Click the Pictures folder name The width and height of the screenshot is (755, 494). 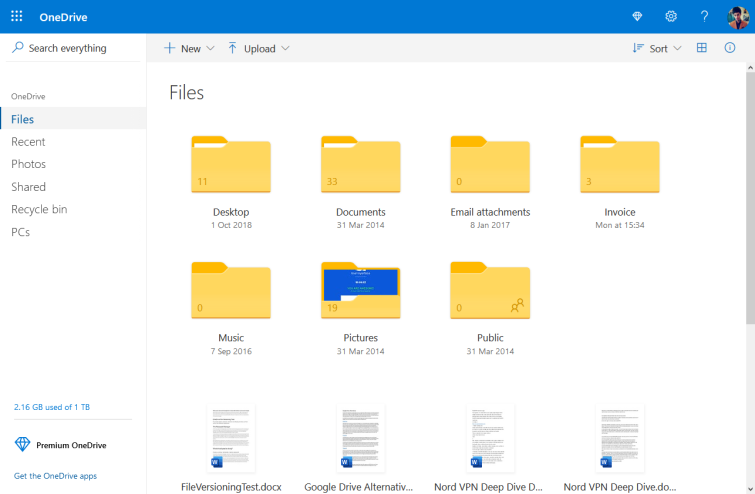(x=361, y=338)
